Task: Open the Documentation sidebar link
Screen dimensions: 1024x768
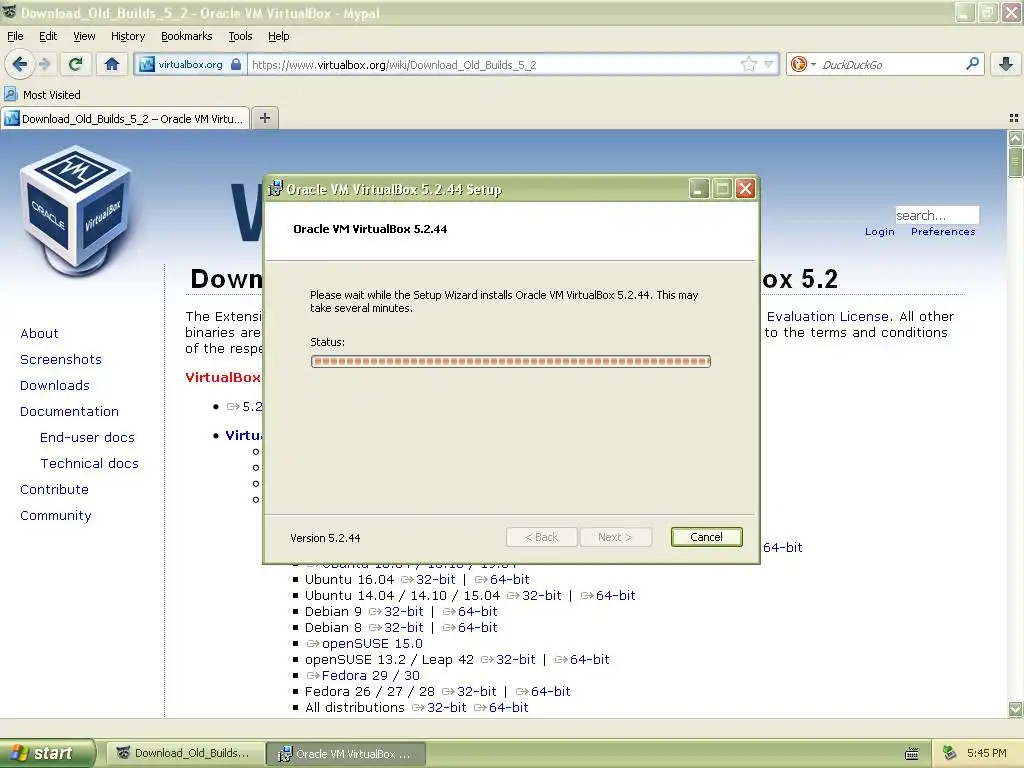Action: 69,411
